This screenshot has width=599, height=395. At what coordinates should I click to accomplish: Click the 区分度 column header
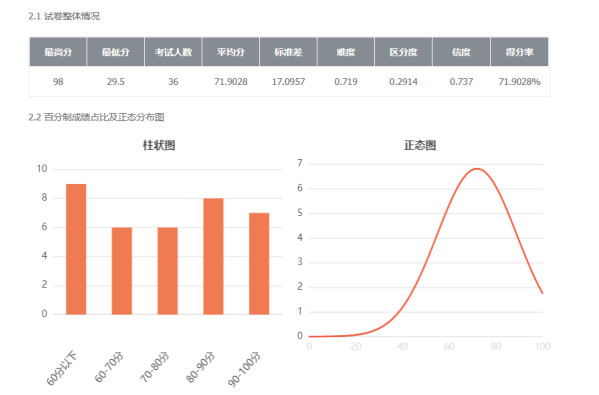pyautogui.click(x=403, y=52)
